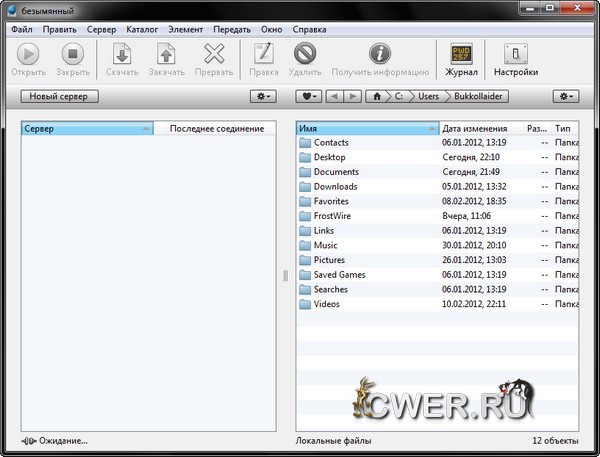Click the Закрыть (Close) stop icon

[x=72, y=55]
